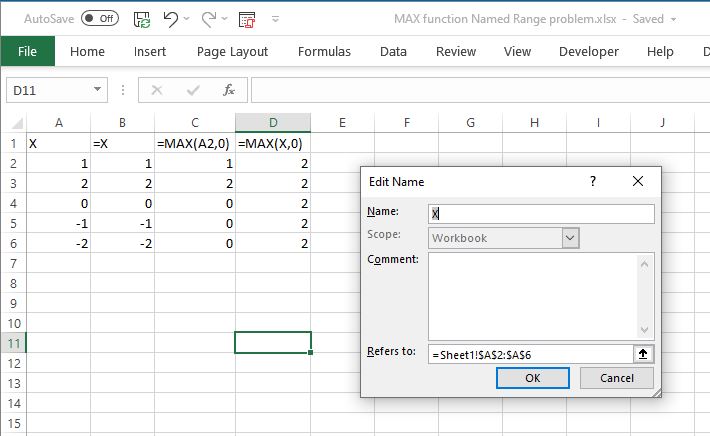
Task: Click cell D1 with =MAX(X,0)
Action: [x=273, y=144]
